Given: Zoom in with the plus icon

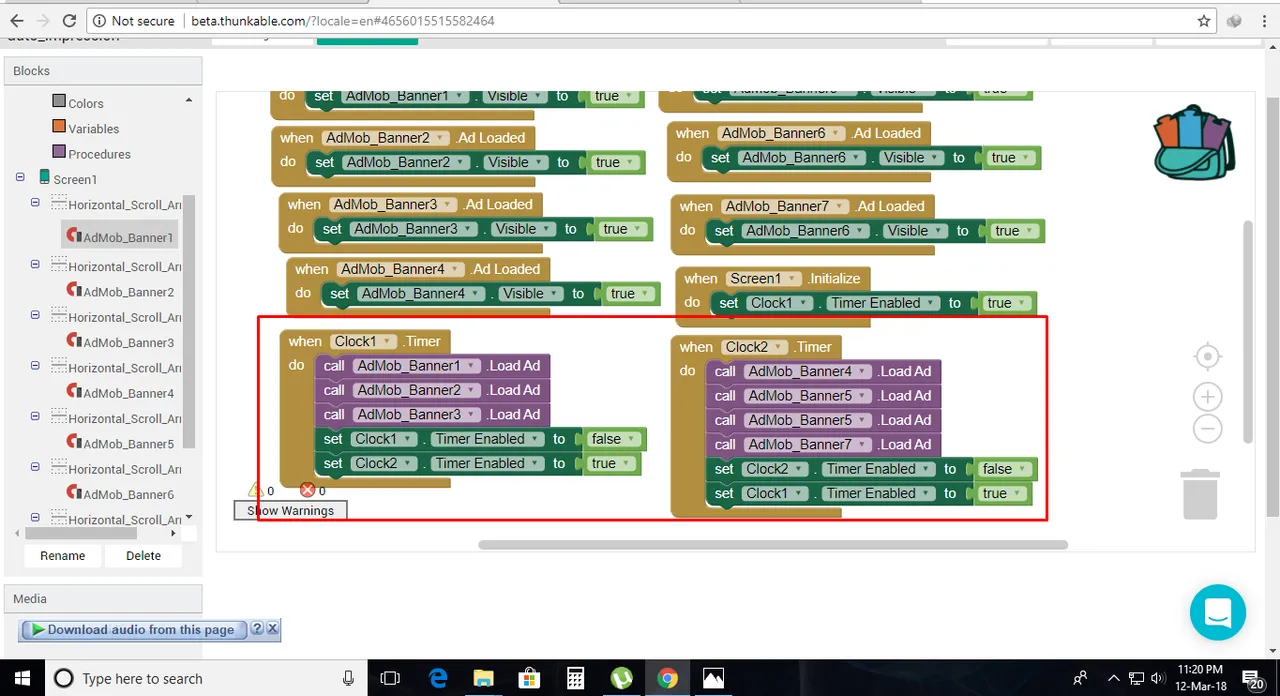Looking at the screenshot, I should click(x=1208, y=397).
